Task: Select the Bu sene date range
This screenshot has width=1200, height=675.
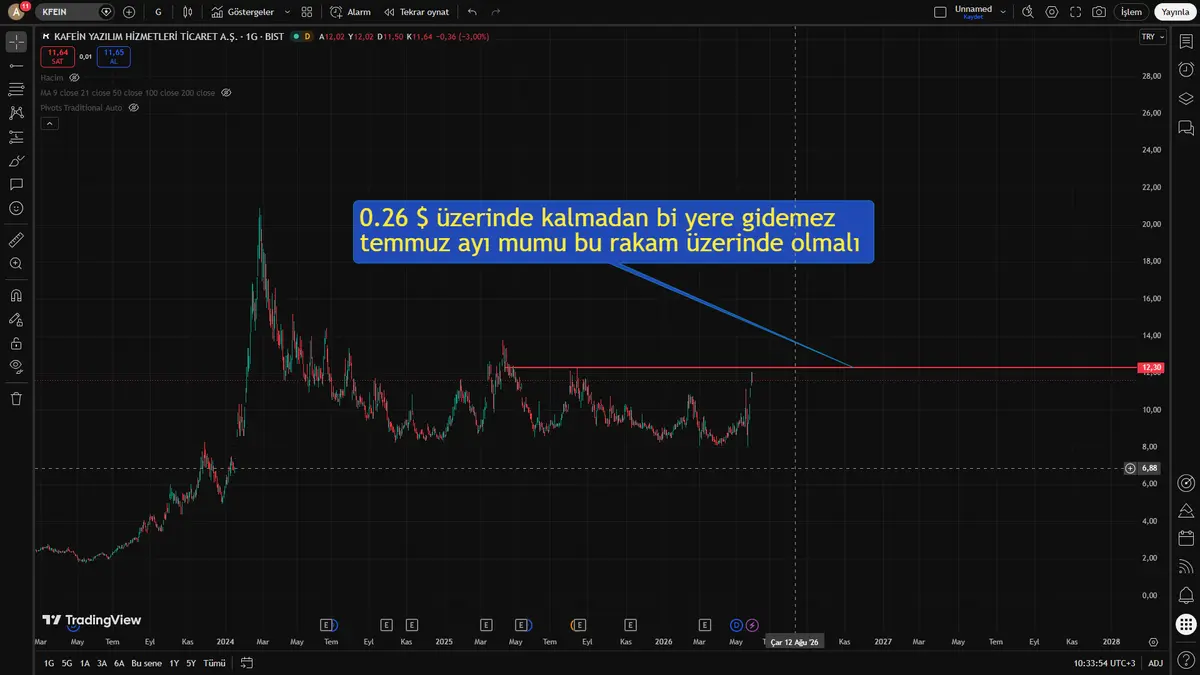Action: (146, 663)
